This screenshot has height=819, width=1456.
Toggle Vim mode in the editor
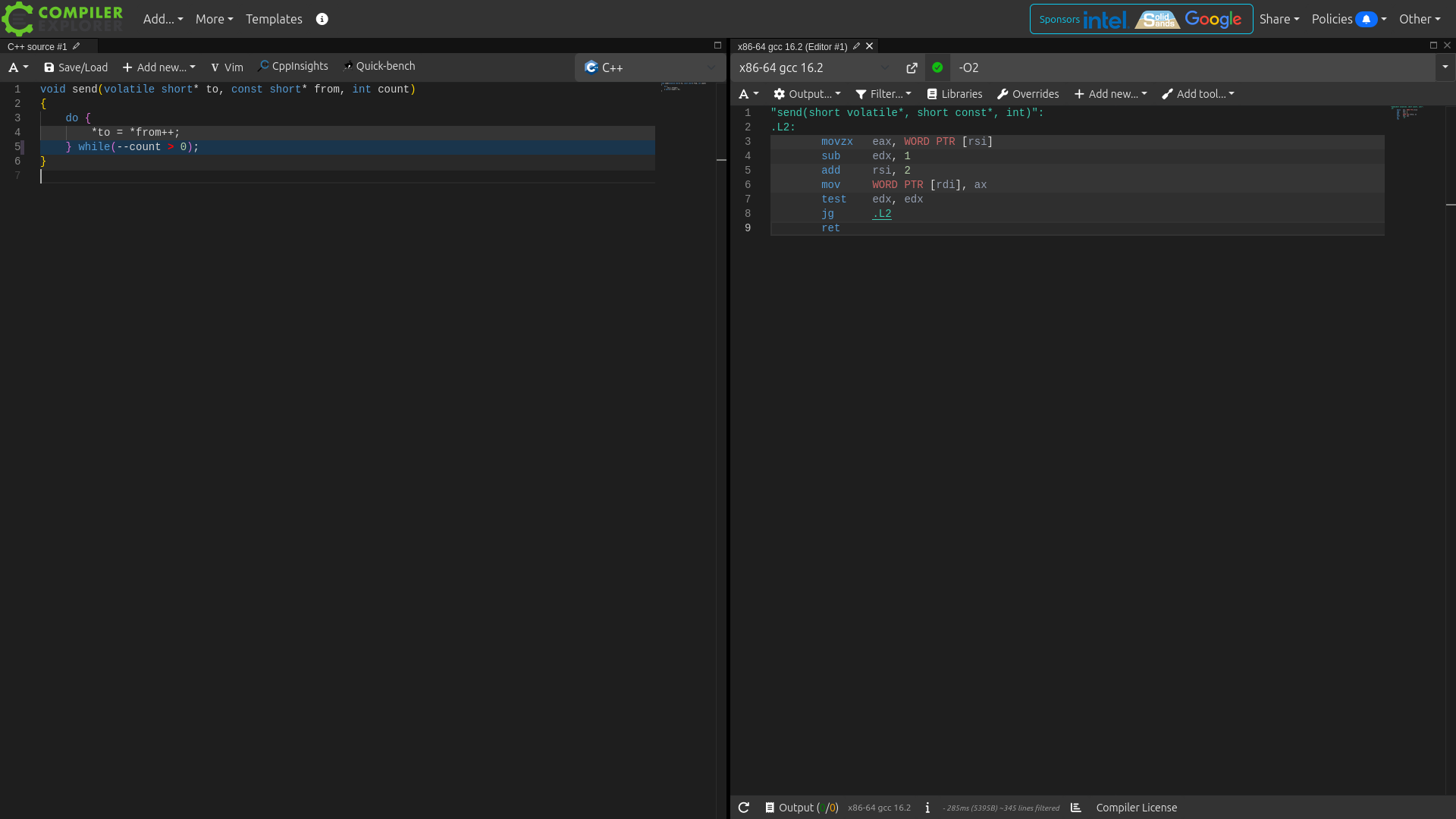[x=227, y=67]
